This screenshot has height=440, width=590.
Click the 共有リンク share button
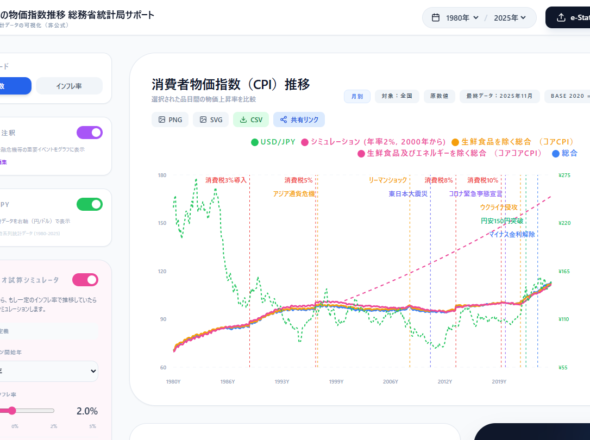click(299, 120)
